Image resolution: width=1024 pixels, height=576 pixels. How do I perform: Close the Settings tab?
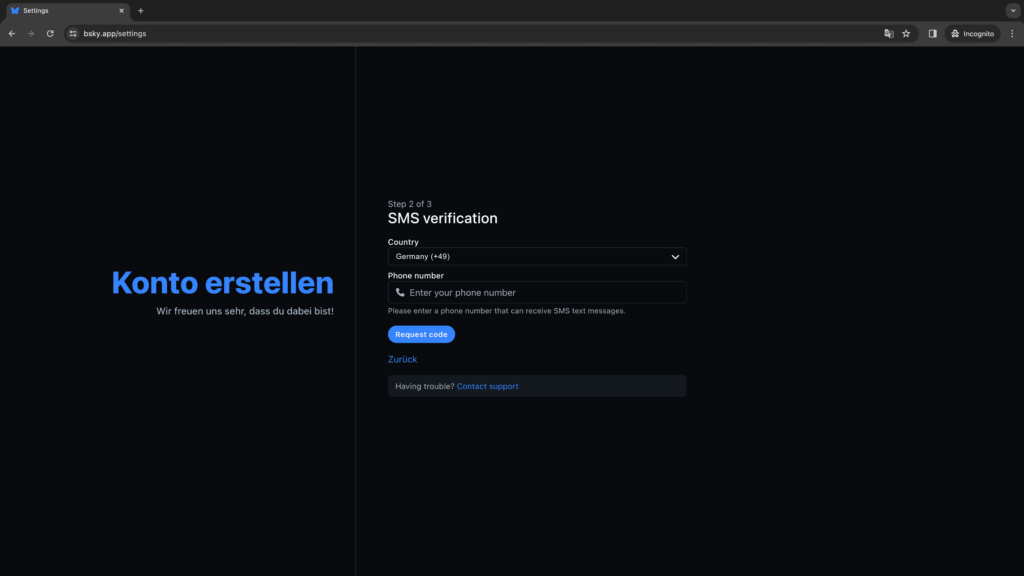[x=121, y=10]
